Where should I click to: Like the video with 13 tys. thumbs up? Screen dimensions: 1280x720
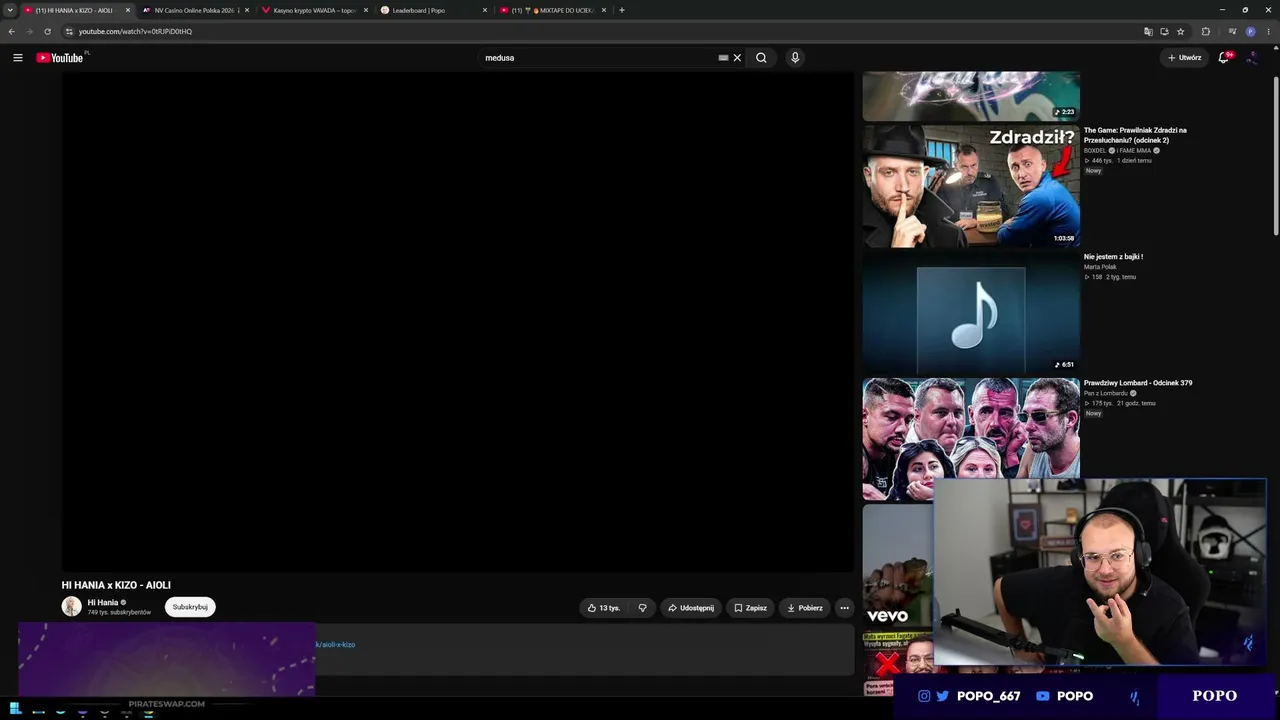point(604,608)
